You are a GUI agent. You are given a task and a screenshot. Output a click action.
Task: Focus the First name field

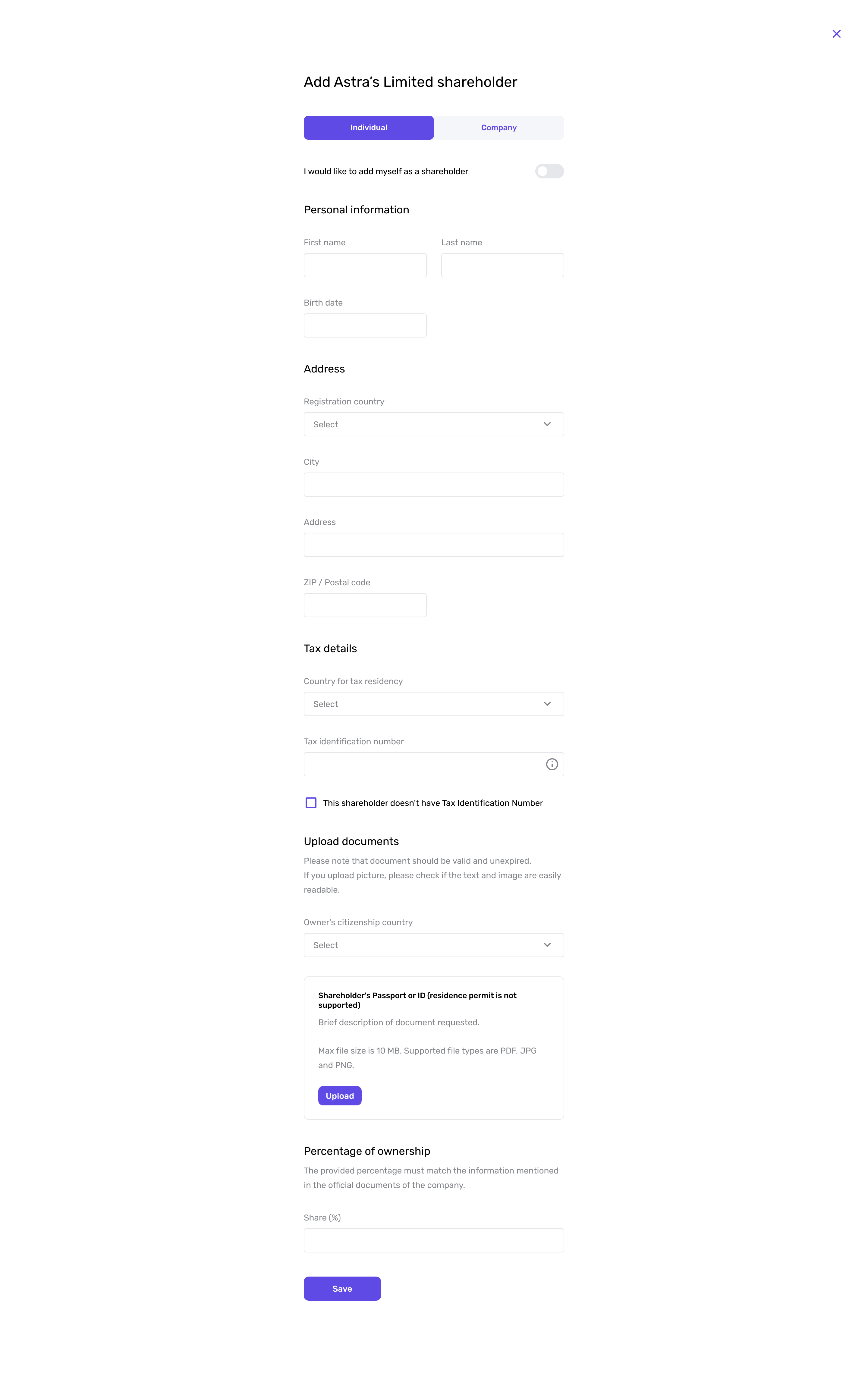[x=365, y=265]
